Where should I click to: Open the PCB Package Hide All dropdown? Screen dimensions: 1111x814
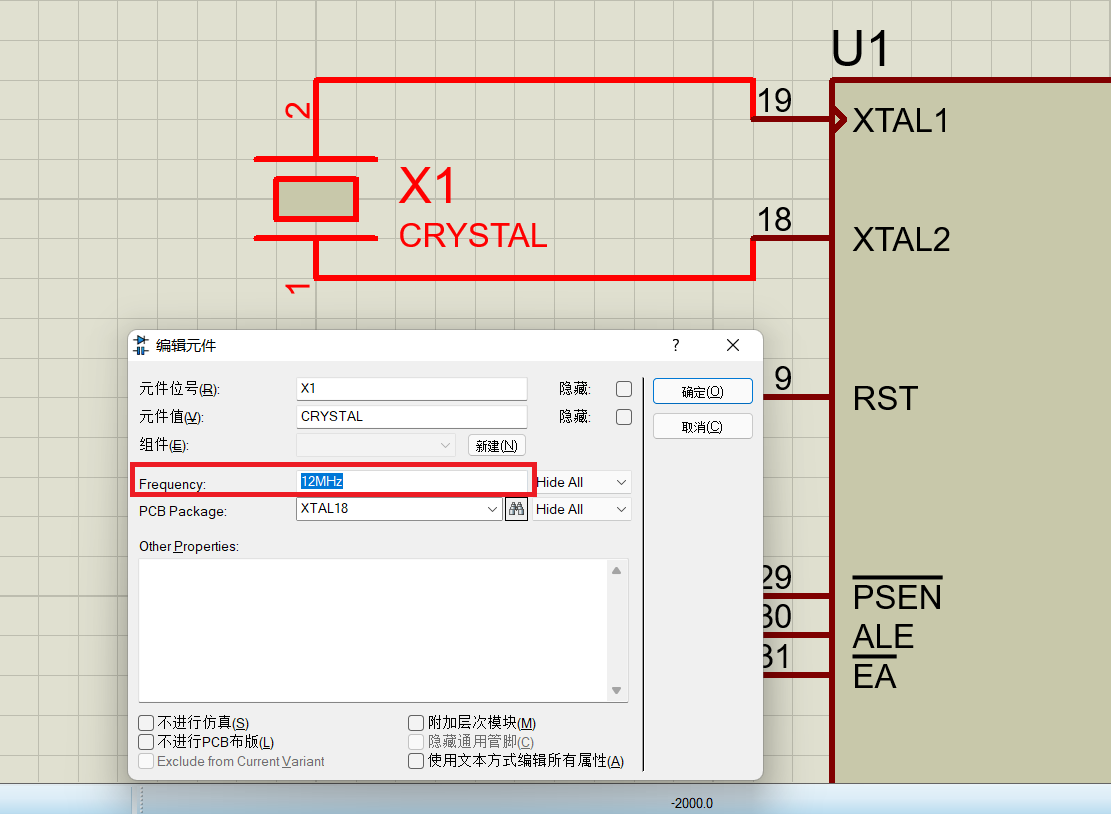(x=582, y=509)
